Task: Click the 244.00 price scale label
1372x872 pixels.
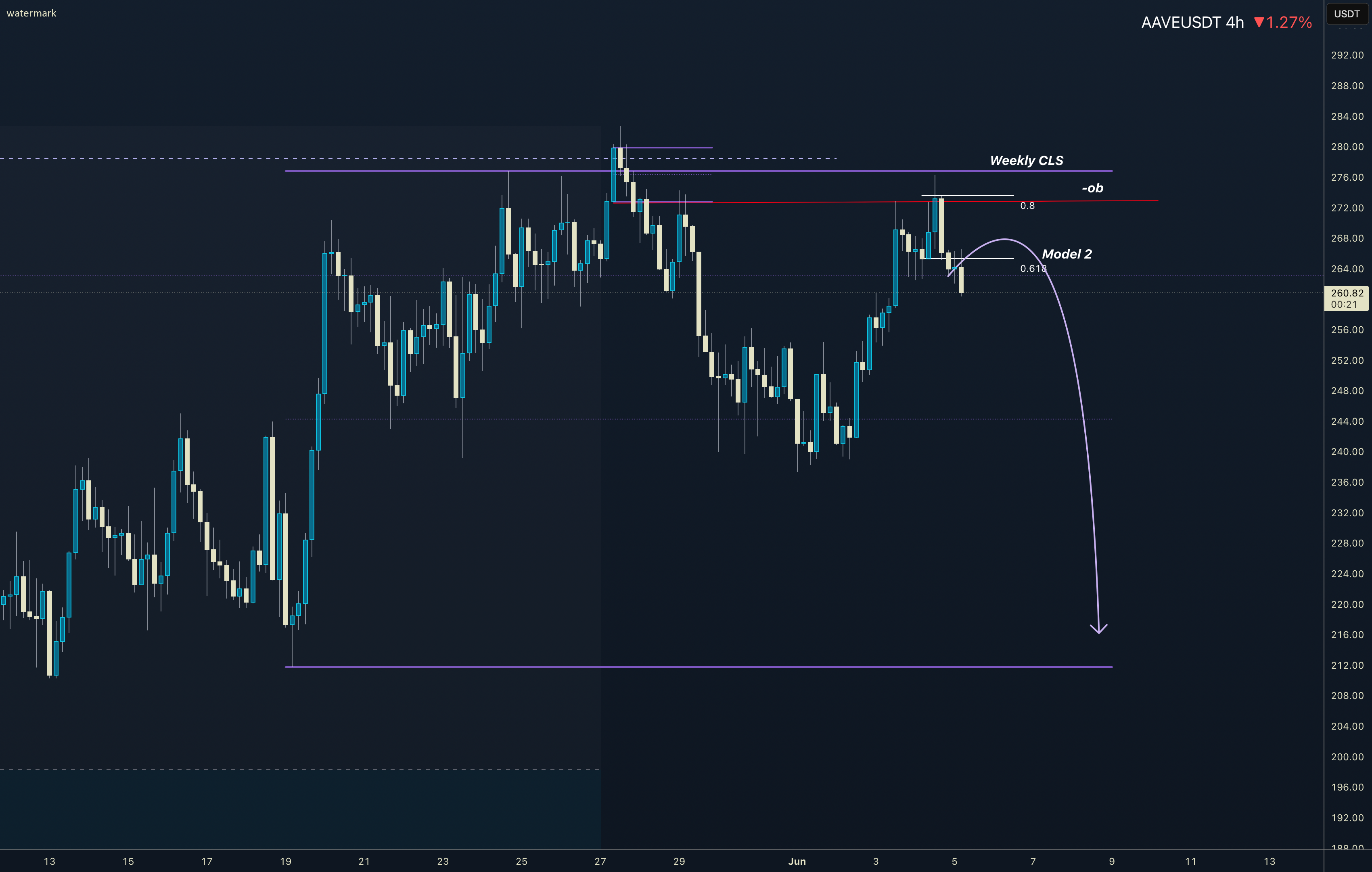Action: tap(1347, 421)
